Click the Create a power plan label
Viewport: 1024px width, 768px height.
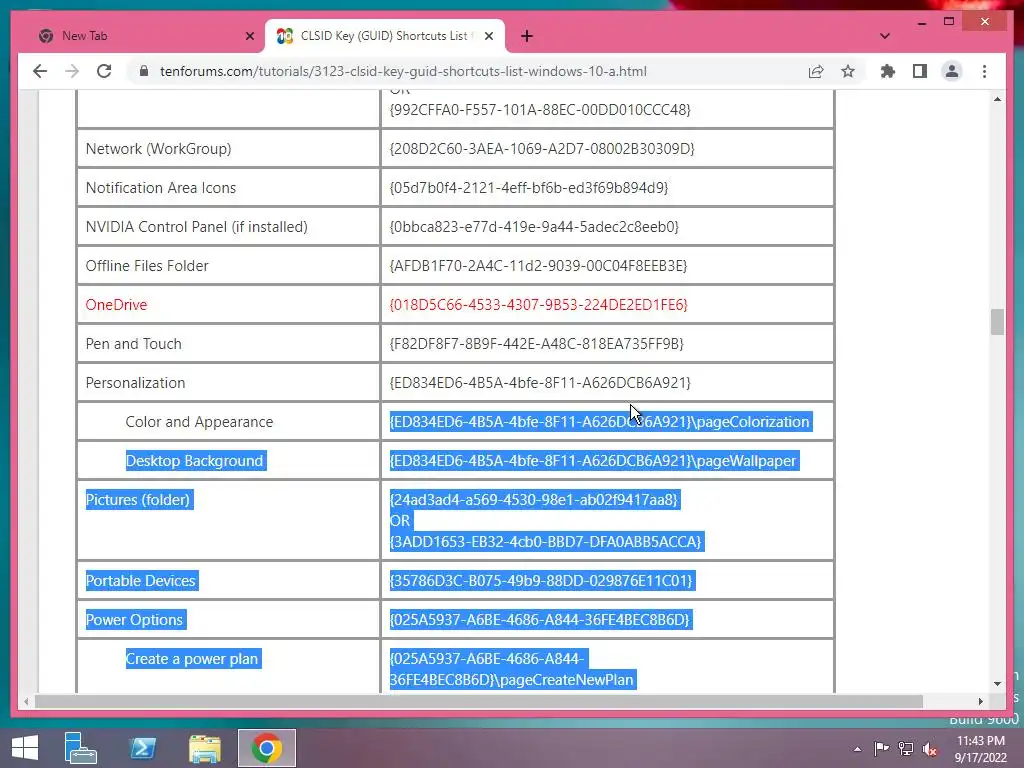(192, 660)
